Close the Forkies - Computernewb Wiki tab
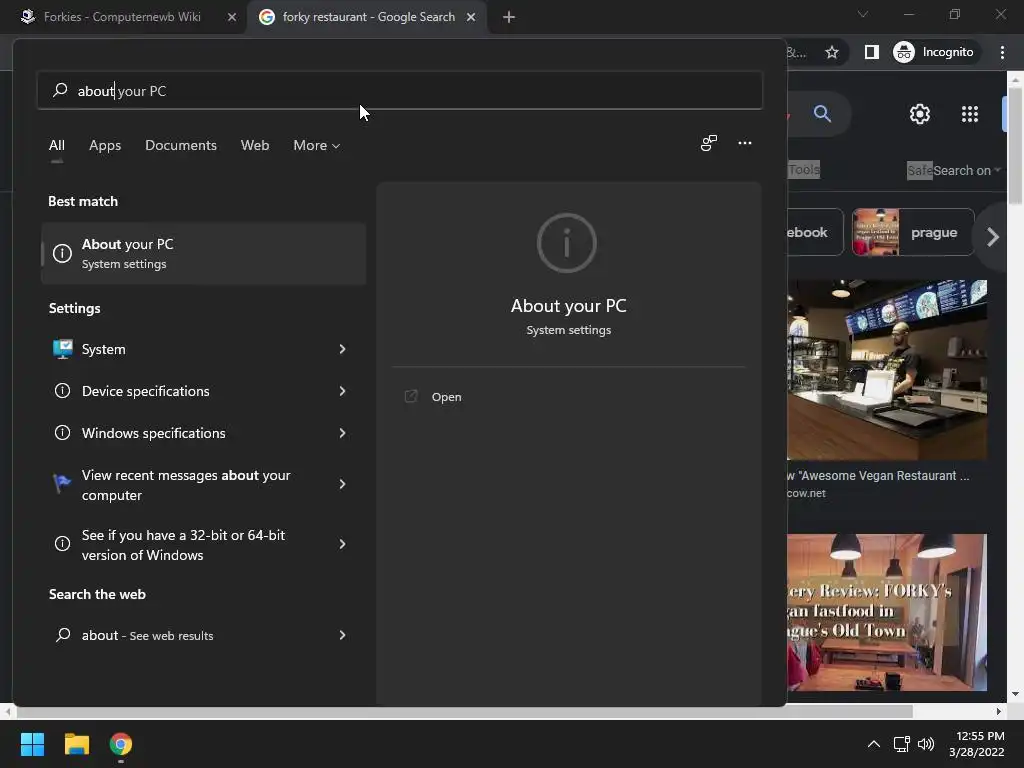 (231, 17)
